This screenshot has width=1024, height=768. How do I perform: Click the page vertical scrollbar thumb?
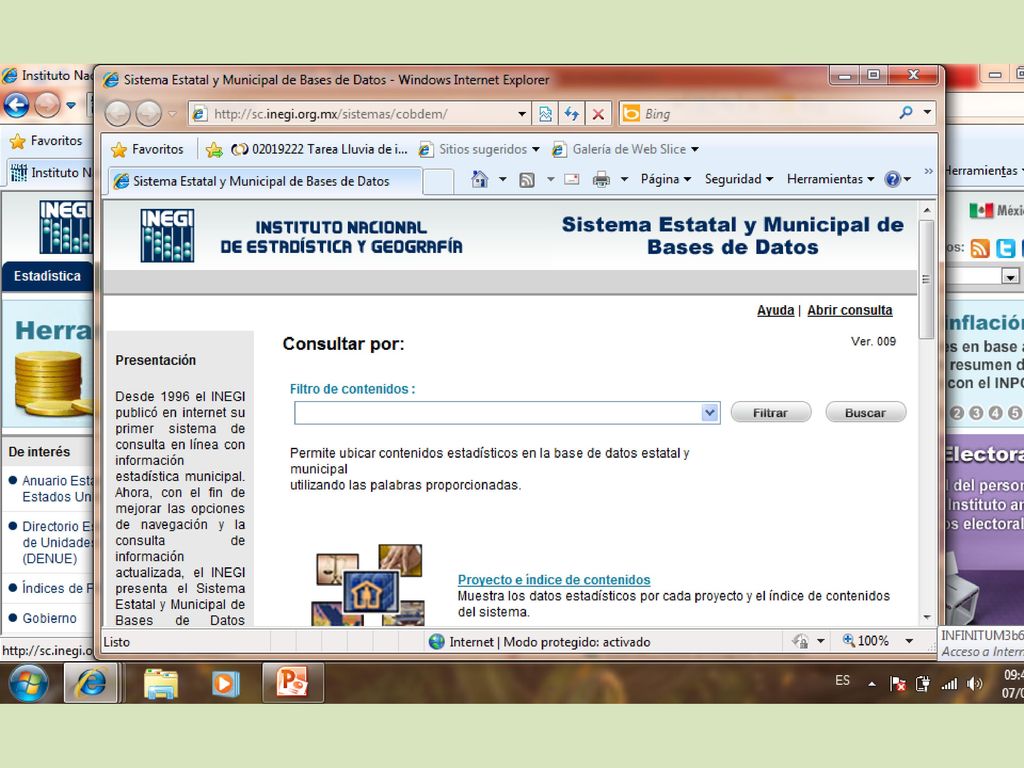tap(925, 280)
